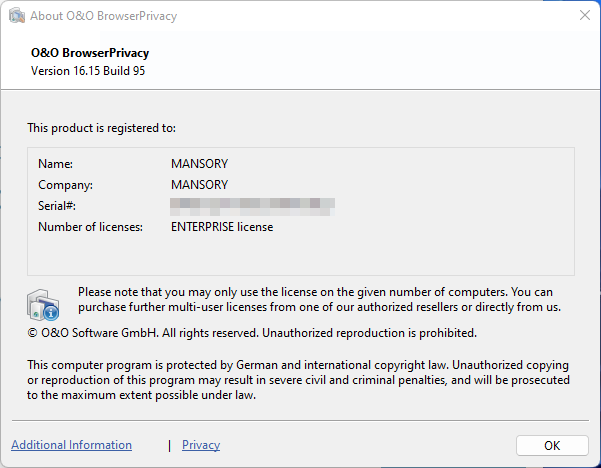Image resolution: width=601 pixels, height=468 pixels.
Task: Click the O&O BrowserPrivacy title bar icon
Action: (x=16, y=15)
